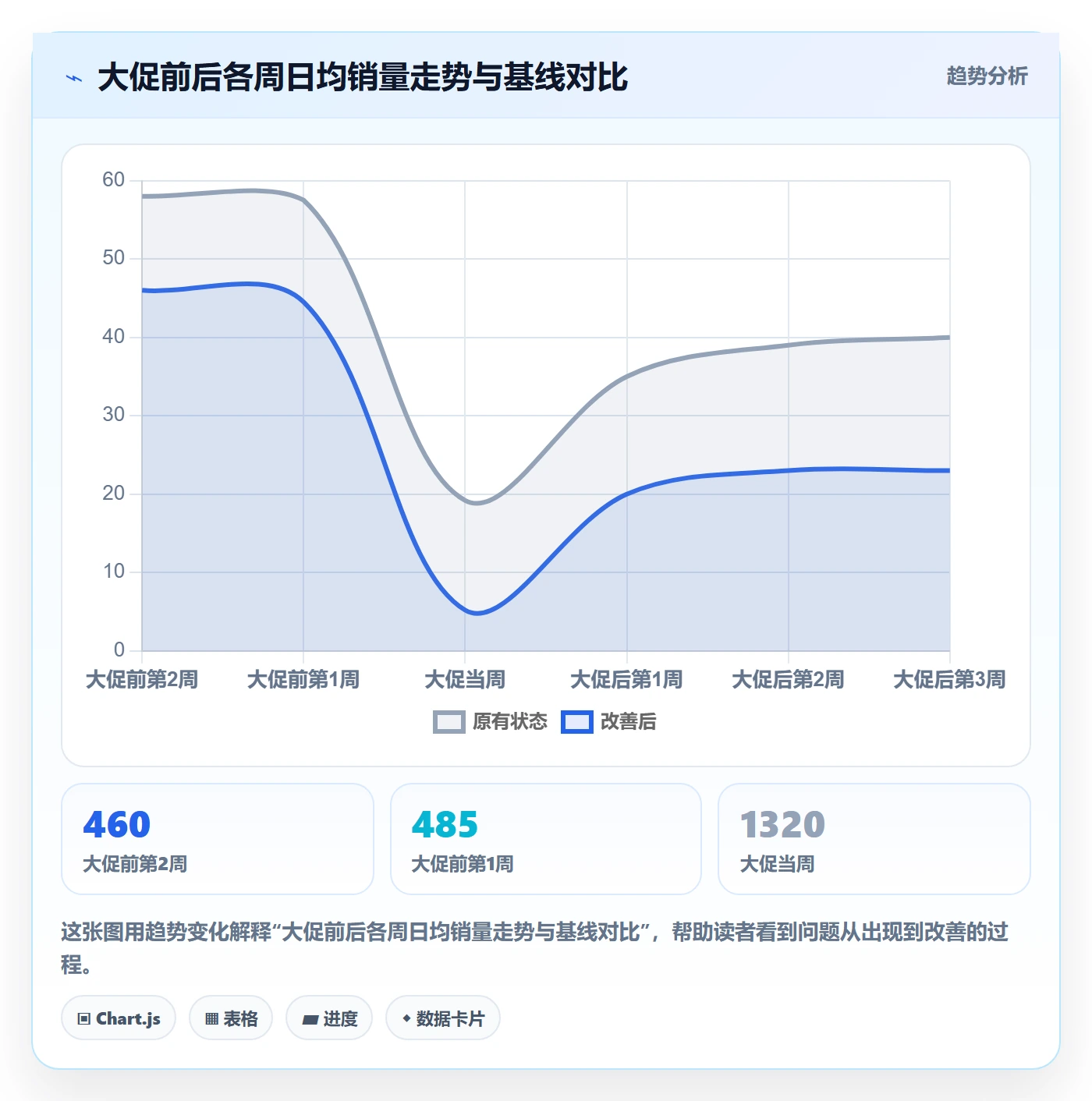Click the 20 y-axis tick label
This screenshot has width=1092, height=1101.
tap(114, 494)
